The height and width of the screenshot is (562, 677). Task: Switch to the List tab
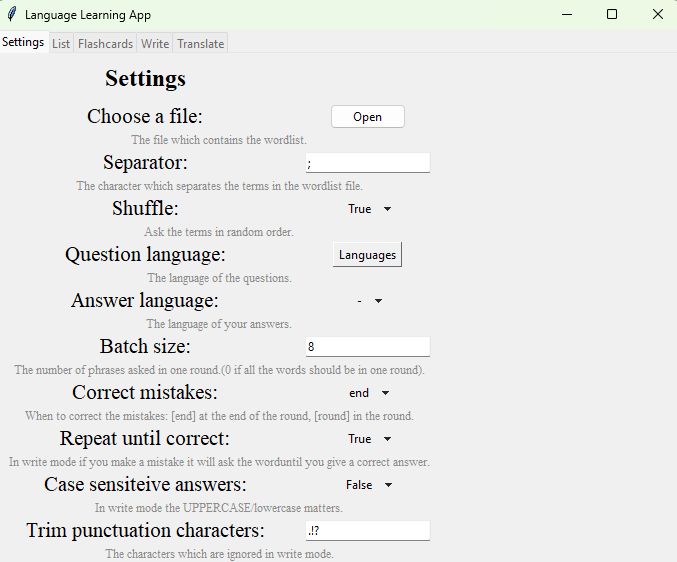61,44
